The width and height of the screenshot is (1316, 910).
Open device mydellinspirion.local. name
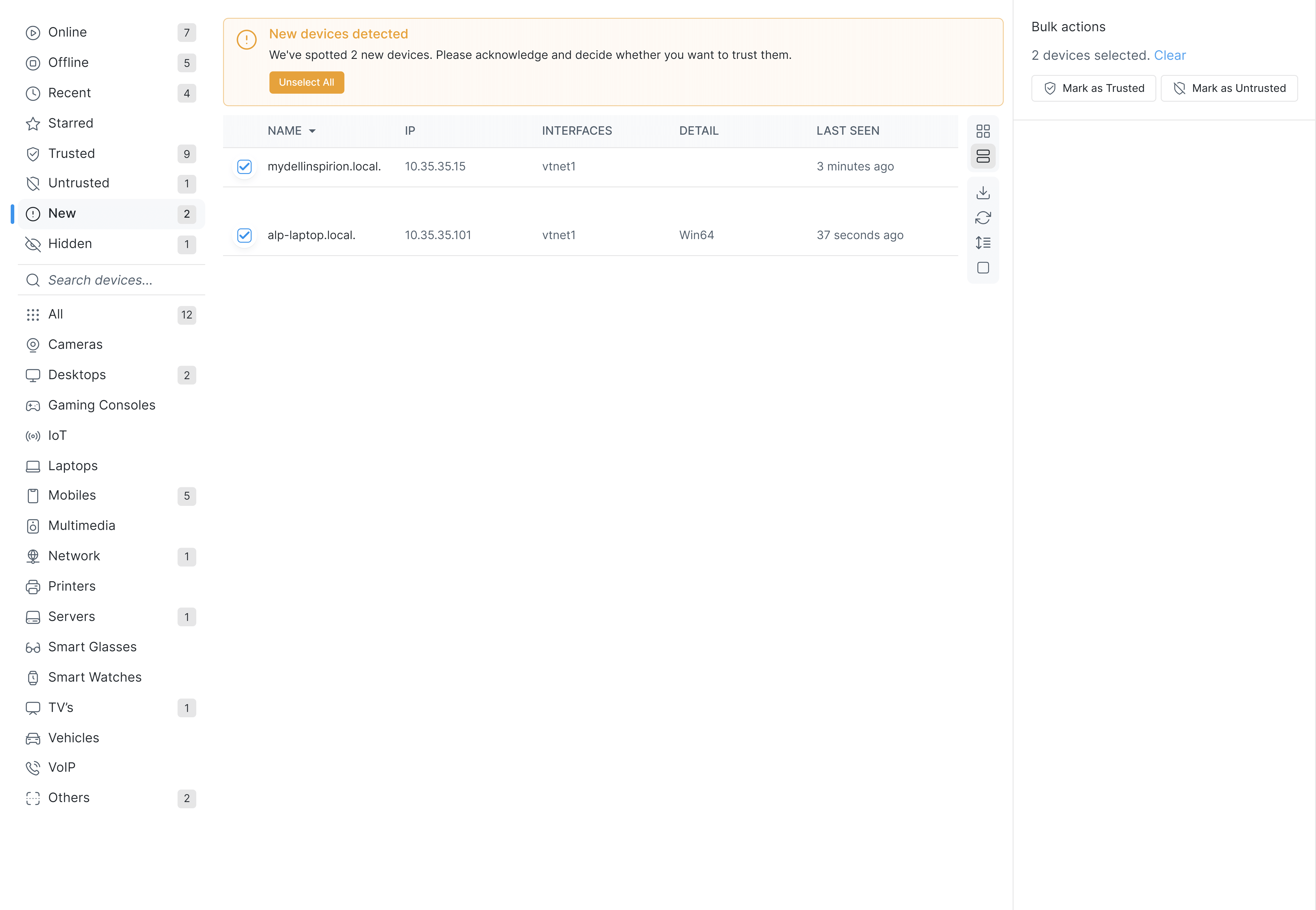pyautogui.click(x=325, y=166)
